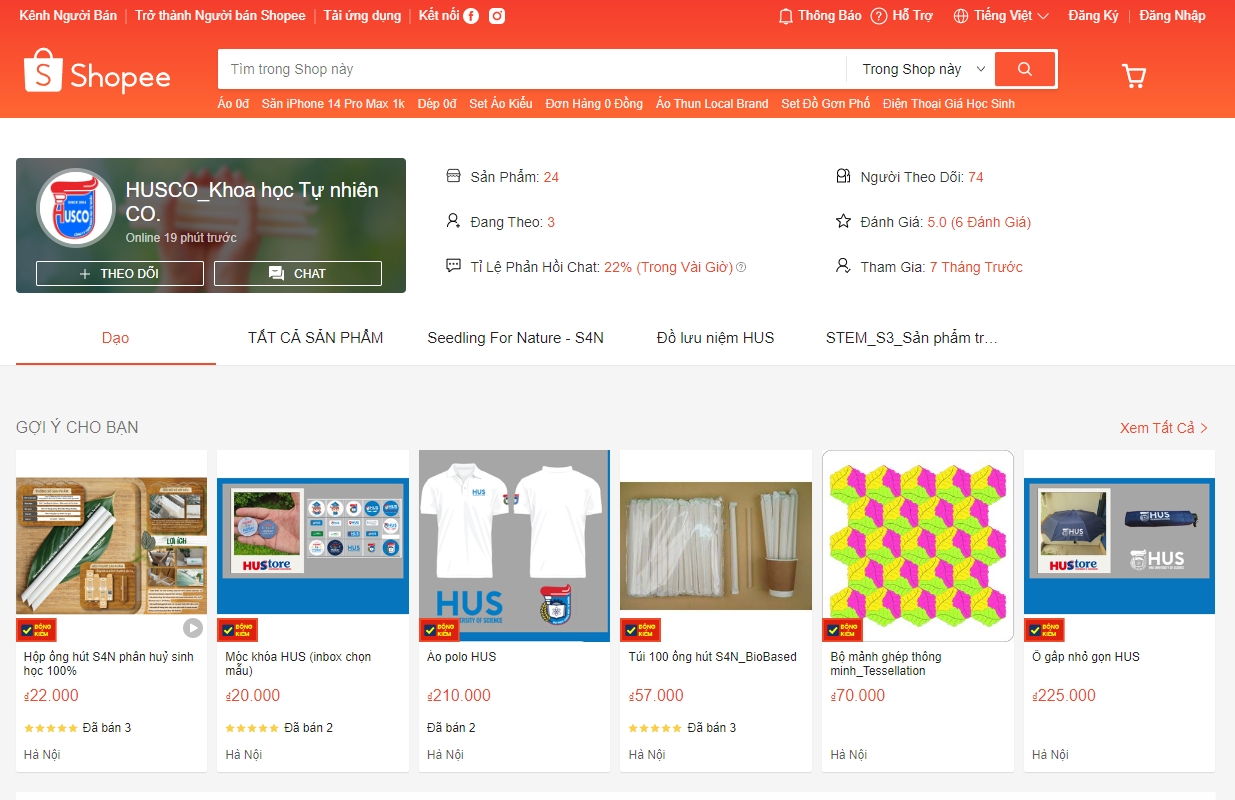Viewport: 1235px width, 800px height.
Task: Open the Móc khóa HUS keychain image
Action: pyautogui.click(x=313, y=546)
